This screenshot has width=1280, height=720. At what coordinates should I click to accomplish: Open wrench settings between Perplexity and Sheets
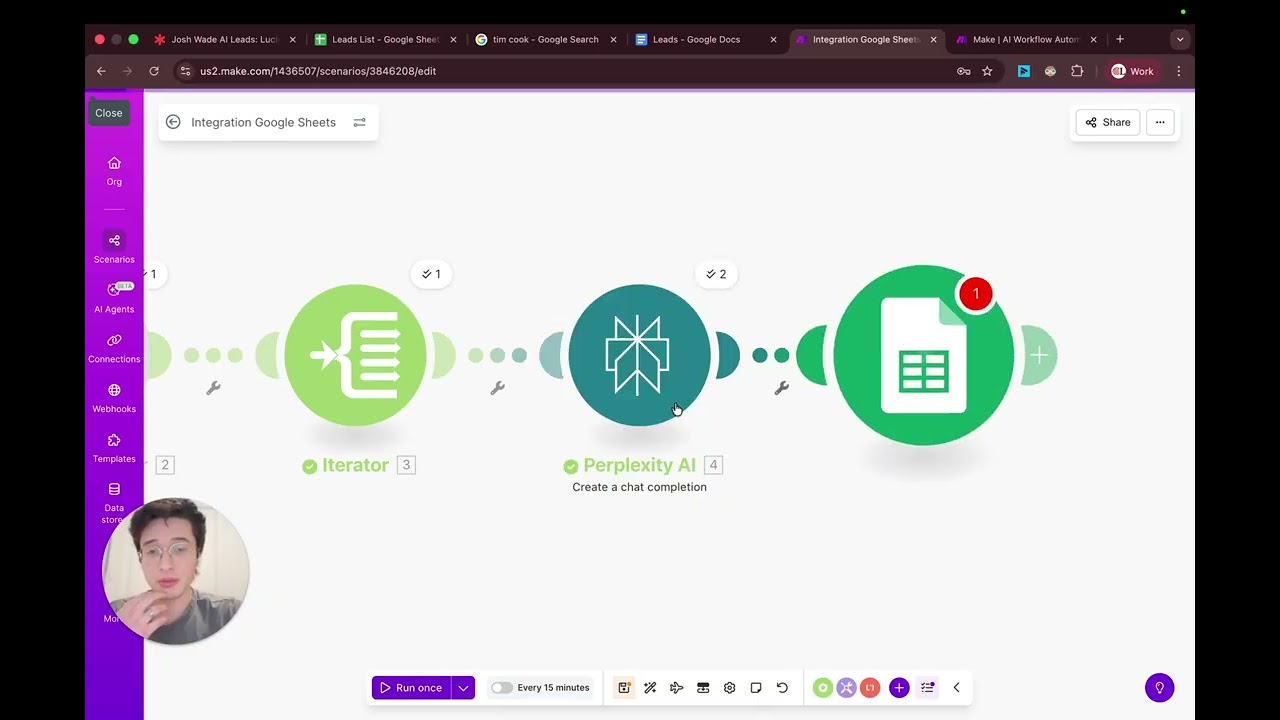pyautogui.click(x=781, y=388)
